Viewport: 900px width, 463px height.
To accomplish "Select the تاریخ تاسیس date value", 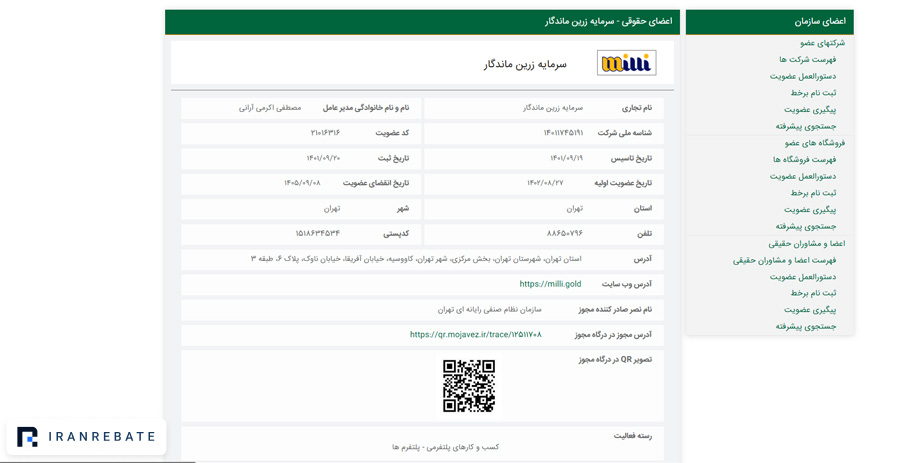I will pyautogui.click(x=567, y=158).
